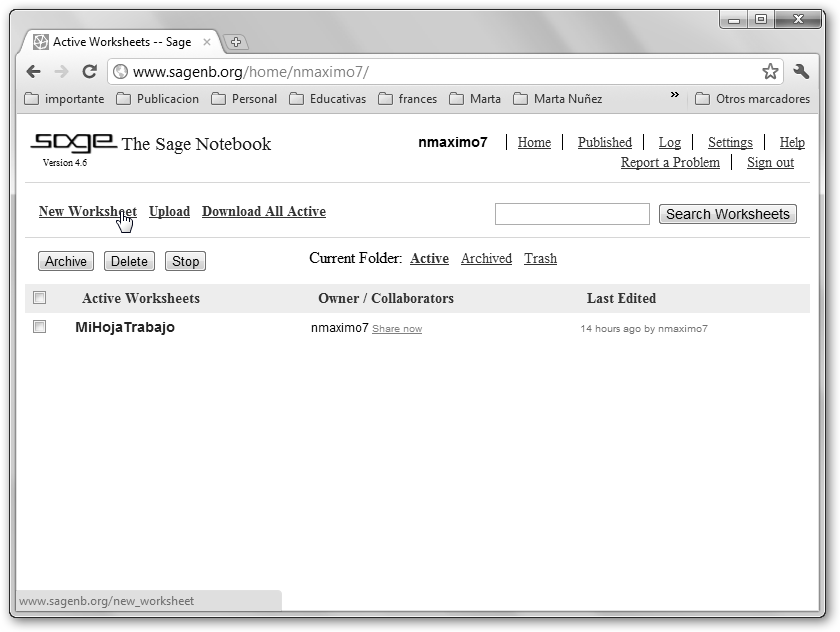
Task: Switch to the Trash folder
Action: [540, 258]
